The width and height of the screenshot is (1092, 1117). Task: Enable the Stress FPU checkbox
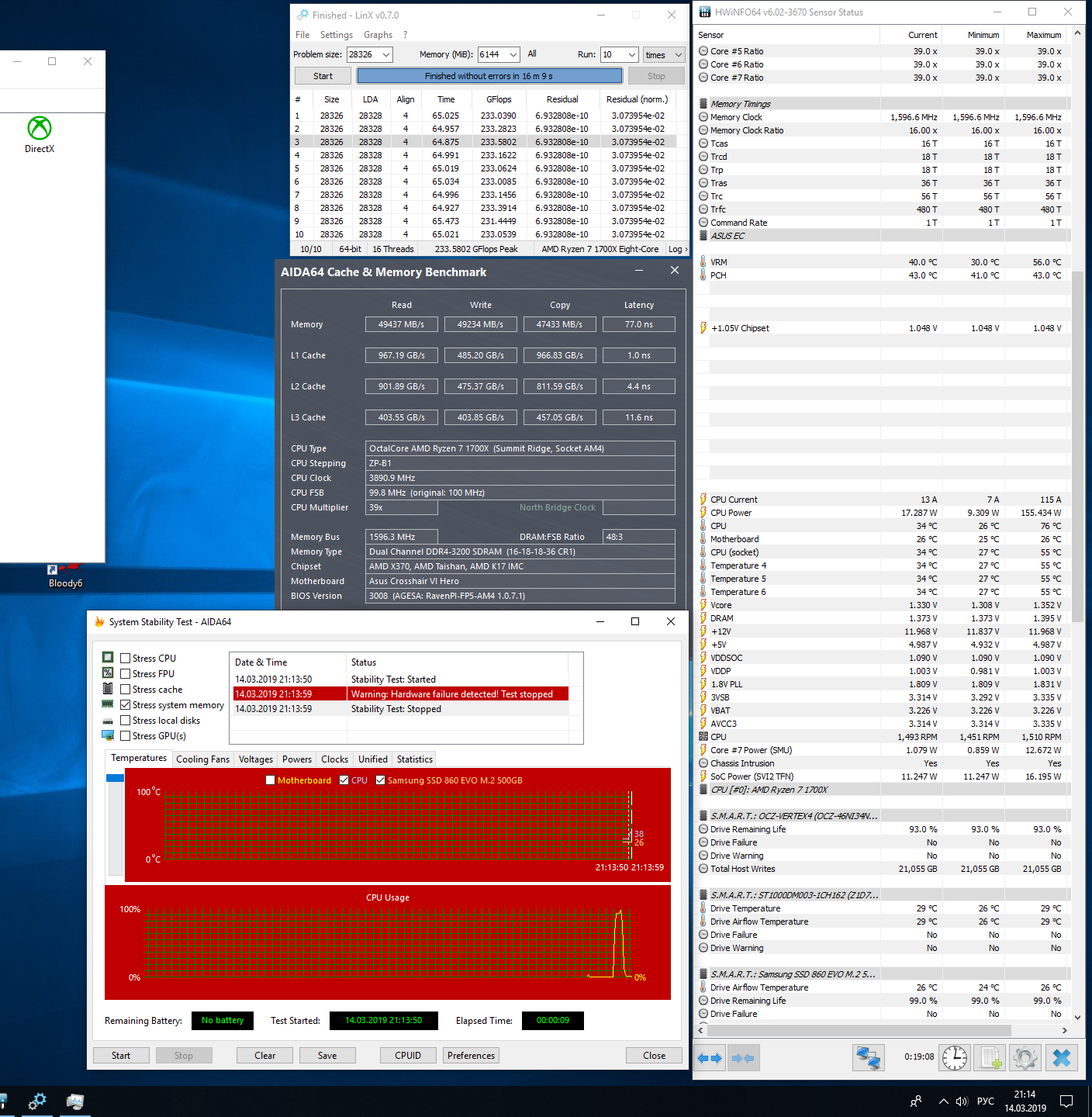(125, 674)
